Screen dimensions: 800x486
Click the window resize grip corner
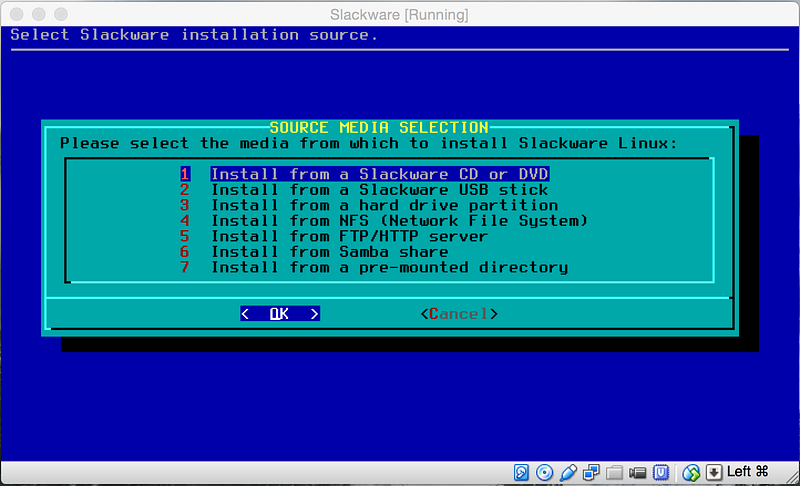click(x=793, y=478)
